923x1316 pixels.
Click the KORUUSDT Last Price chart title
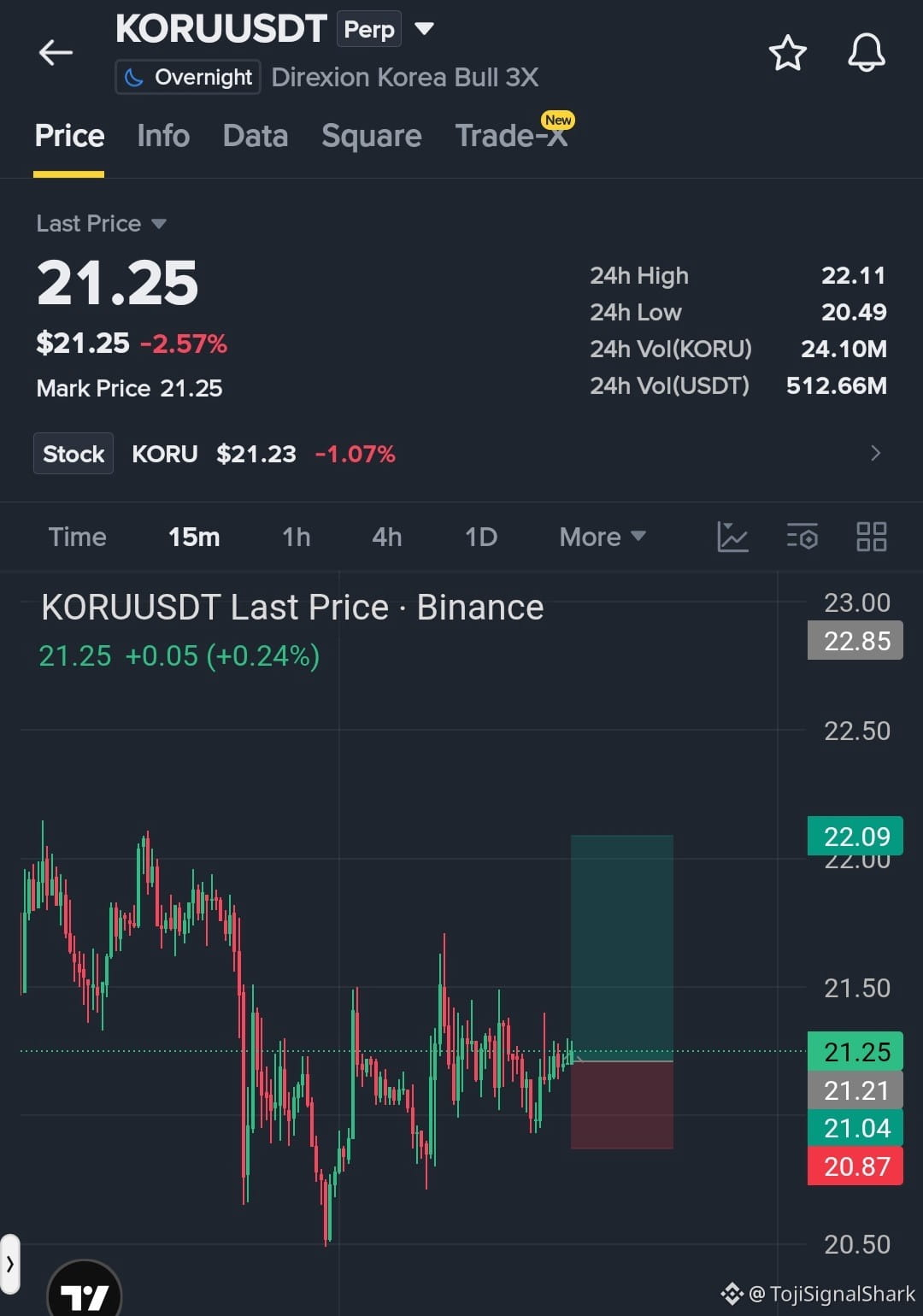(x=292, y=608)
